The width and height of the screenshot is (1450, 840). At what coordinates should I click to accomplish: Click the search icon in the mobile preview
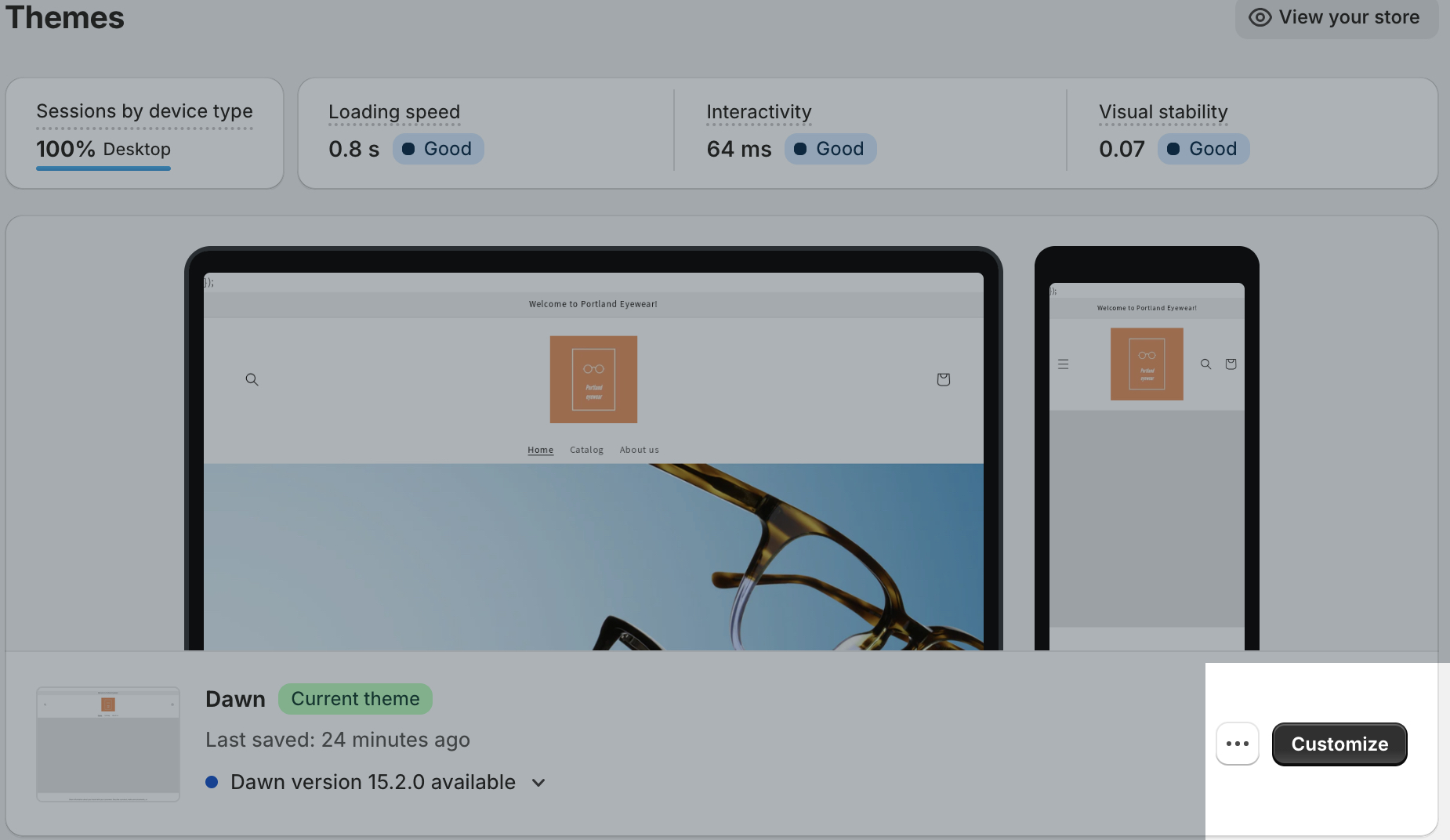[x=1205, y=364]
